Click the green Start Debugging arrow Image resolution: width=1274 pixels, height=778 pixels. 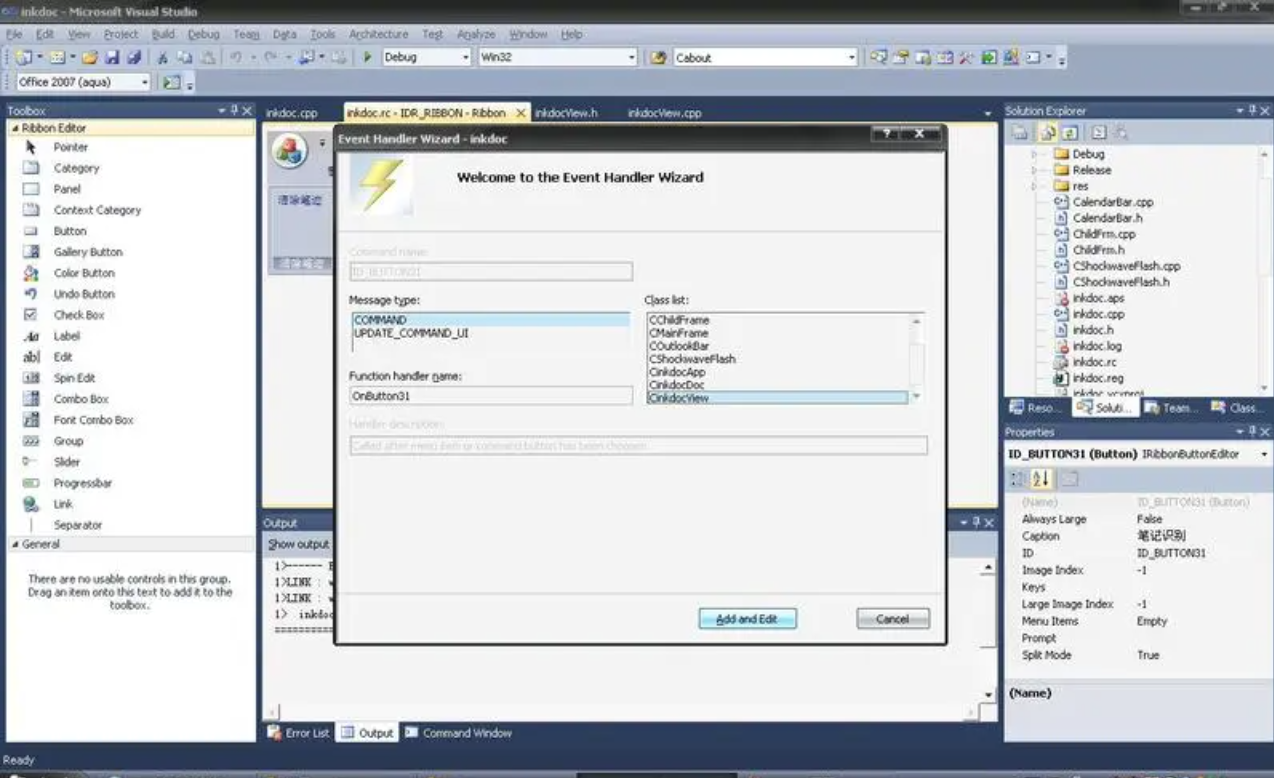coord(368,57)
